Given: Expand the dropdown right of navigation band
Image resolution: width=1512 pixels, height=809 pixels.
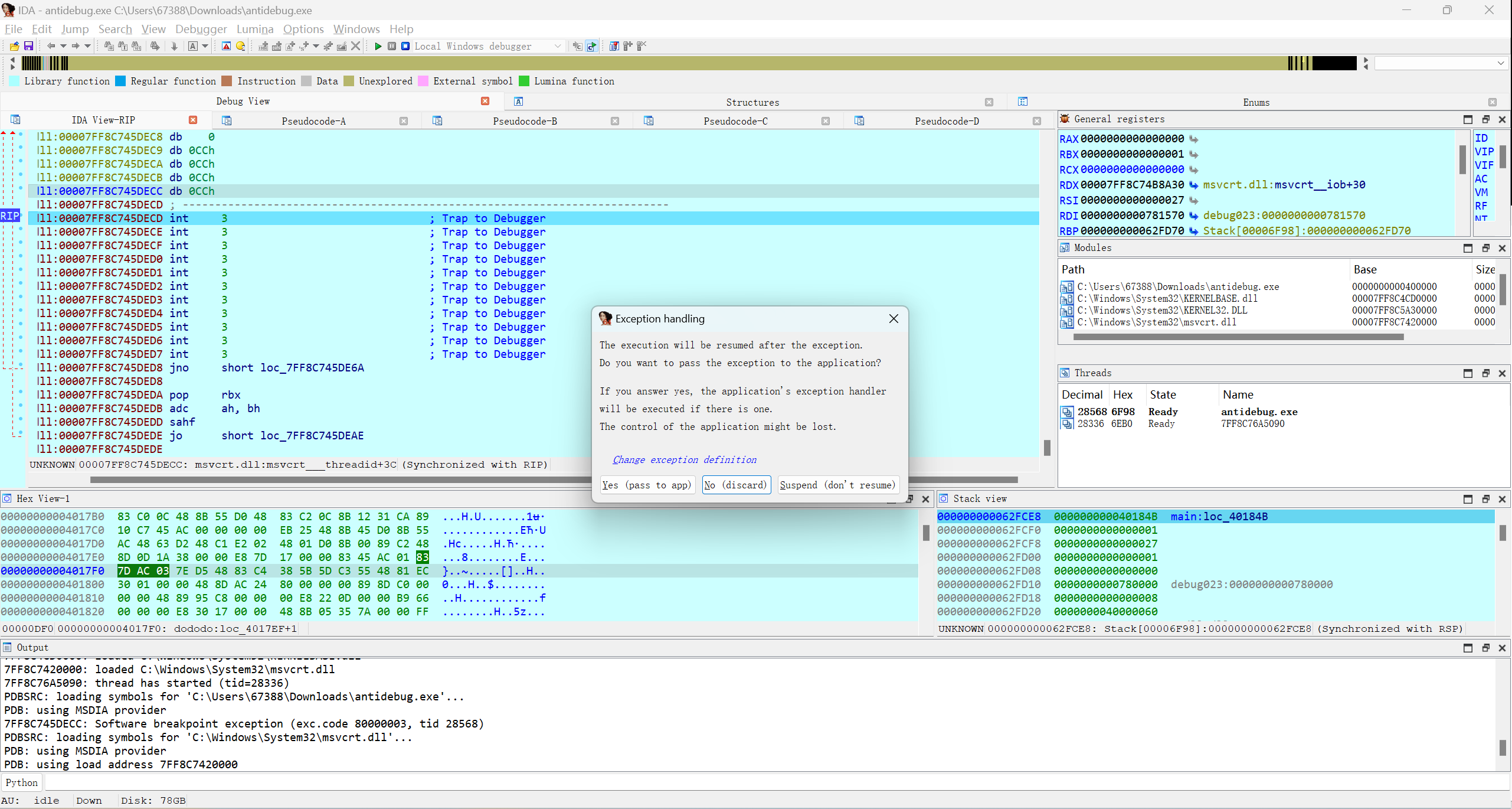Looking at the screenshot, I should pos(1500,63).
